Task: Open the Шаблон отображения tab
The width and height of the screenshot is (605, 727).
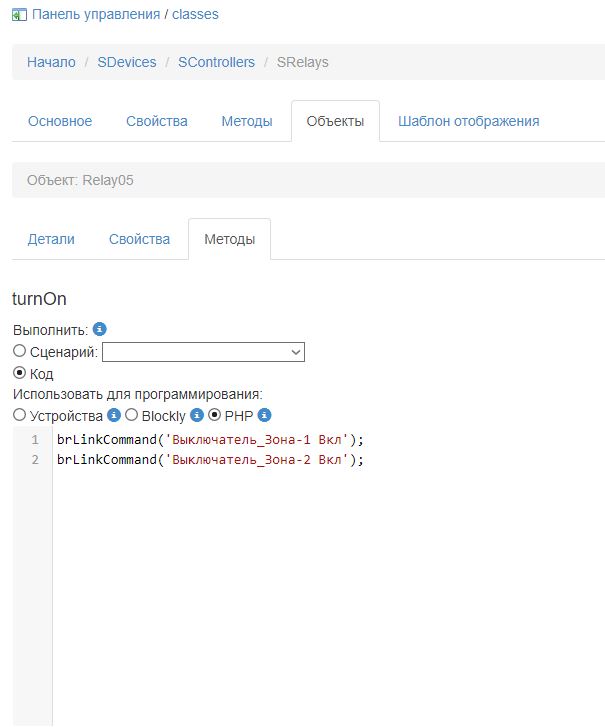Action: pos(469,121)
